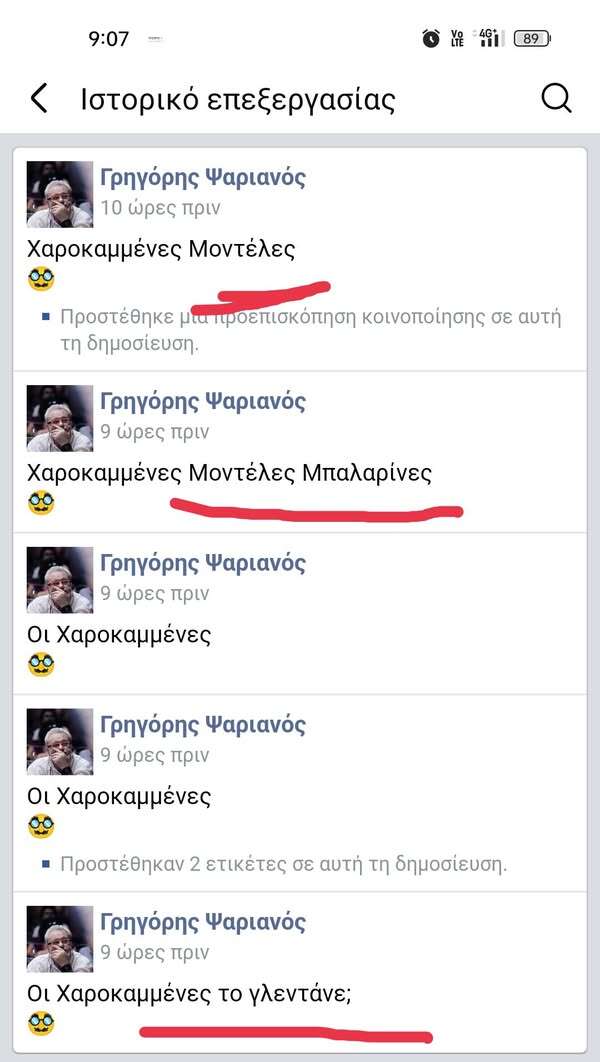Tap the 'Προστέθηκαν 2 ετικέτες' note
This screenshot has height=1062, width=600.
[x=283, y=864]
